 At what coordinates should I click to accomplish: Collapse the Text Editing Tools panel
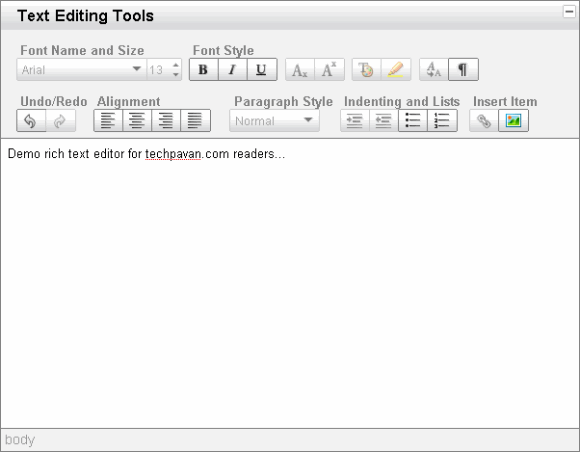pos(569,11)
